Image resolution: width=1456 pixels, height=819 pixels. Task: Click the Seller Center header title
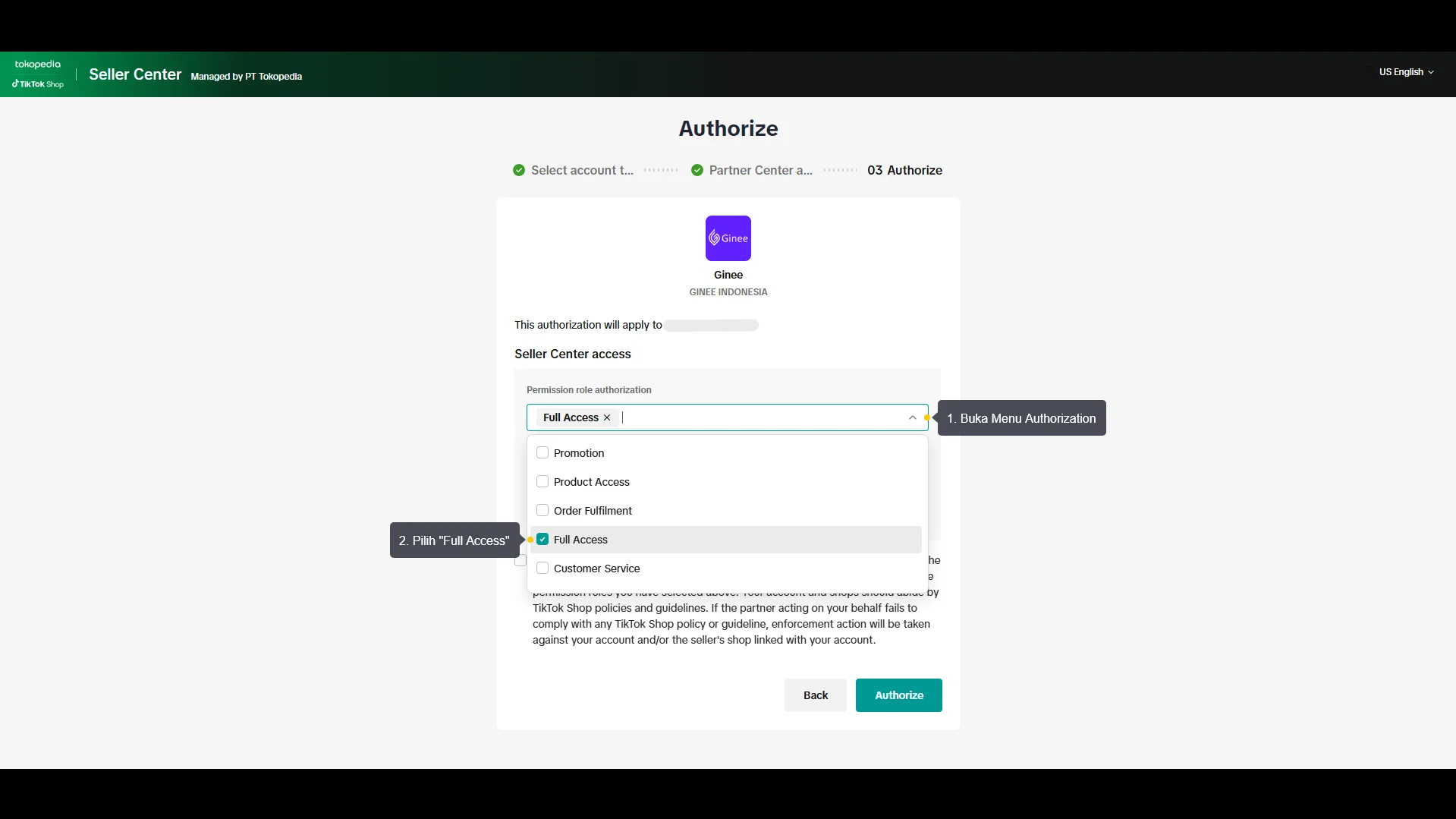[135, 74]
